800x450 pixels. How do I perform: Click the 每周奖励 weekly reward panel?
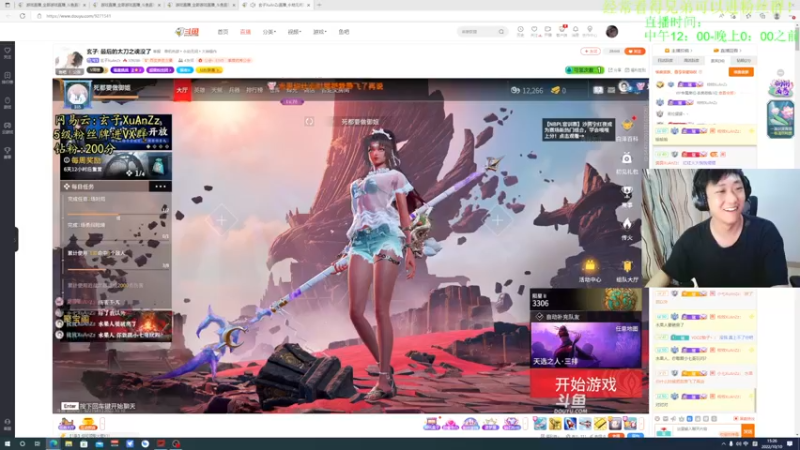click(x=116, y=166)
